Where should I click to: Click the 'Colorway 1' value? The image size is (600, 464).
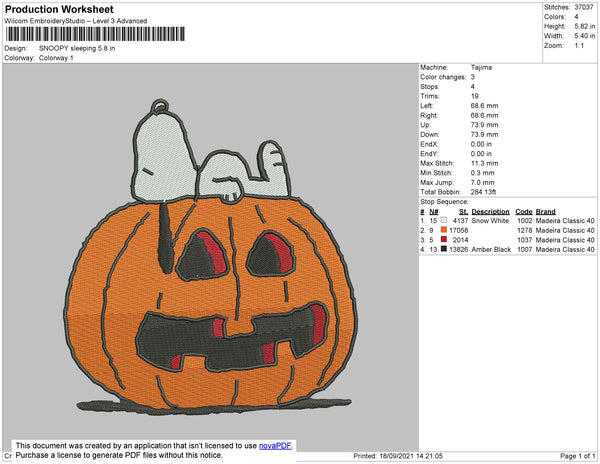(x=56, y=58)
